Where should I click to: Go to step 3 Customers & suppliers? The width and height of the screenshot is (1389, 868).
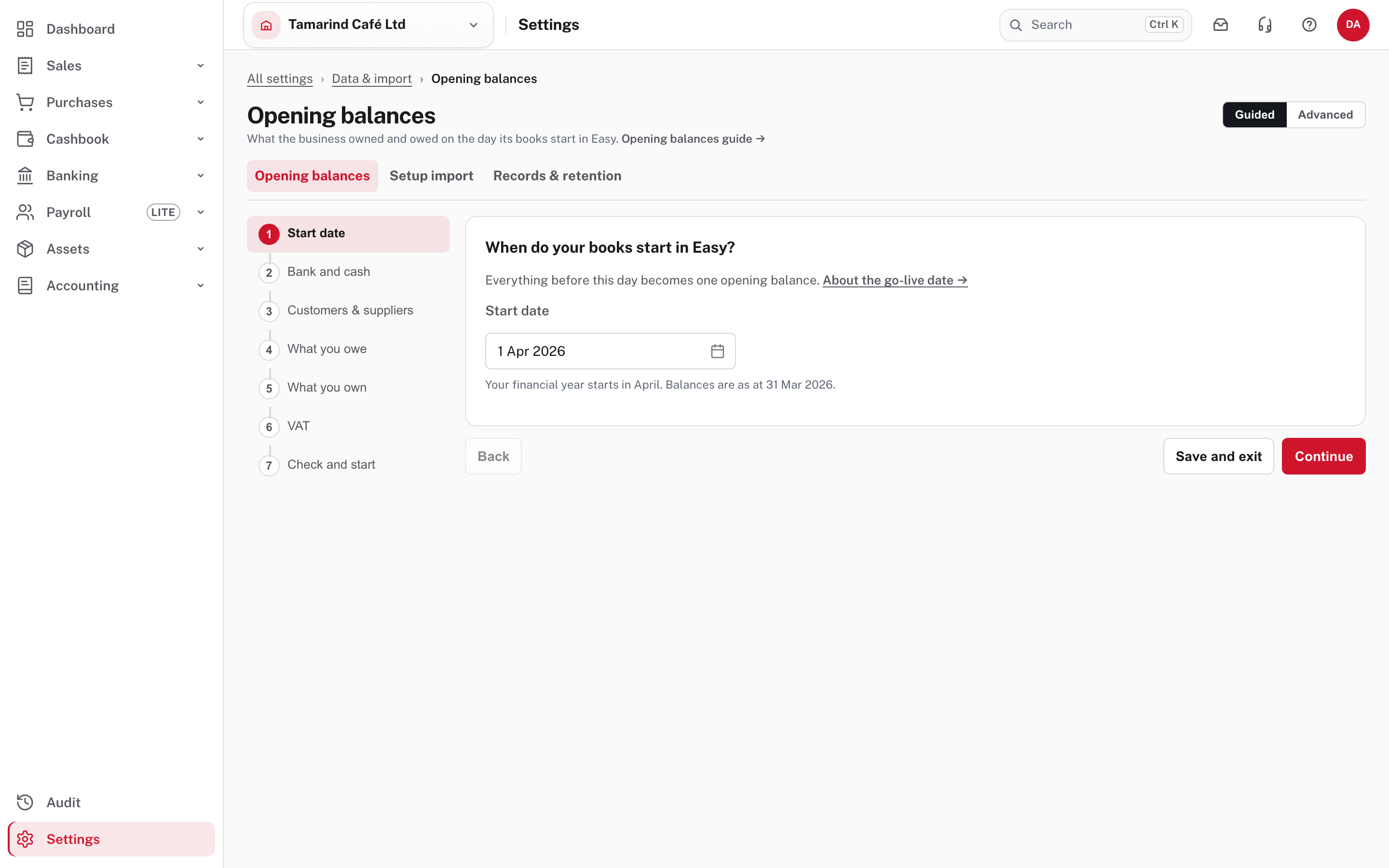348,311
